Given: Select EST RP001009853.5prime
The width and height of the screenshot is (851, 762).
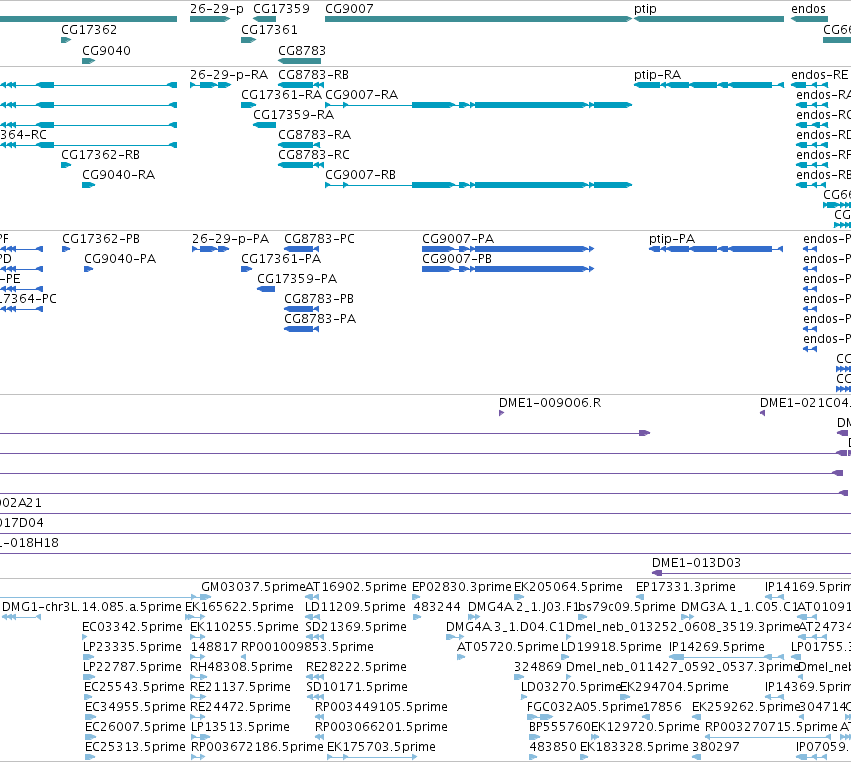Looking at the screenshot, I should (x=307, y=647).
